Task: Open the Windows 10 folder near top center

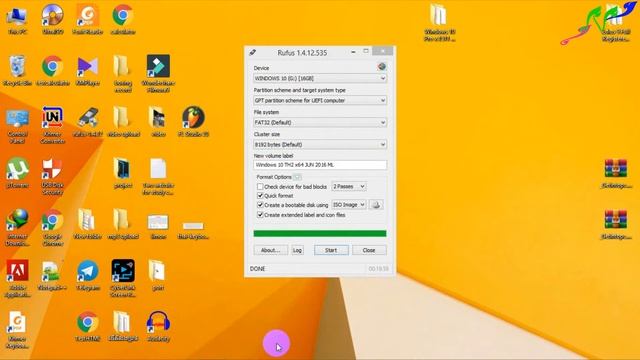Action: pyautogui.click(x=439, y=23)
